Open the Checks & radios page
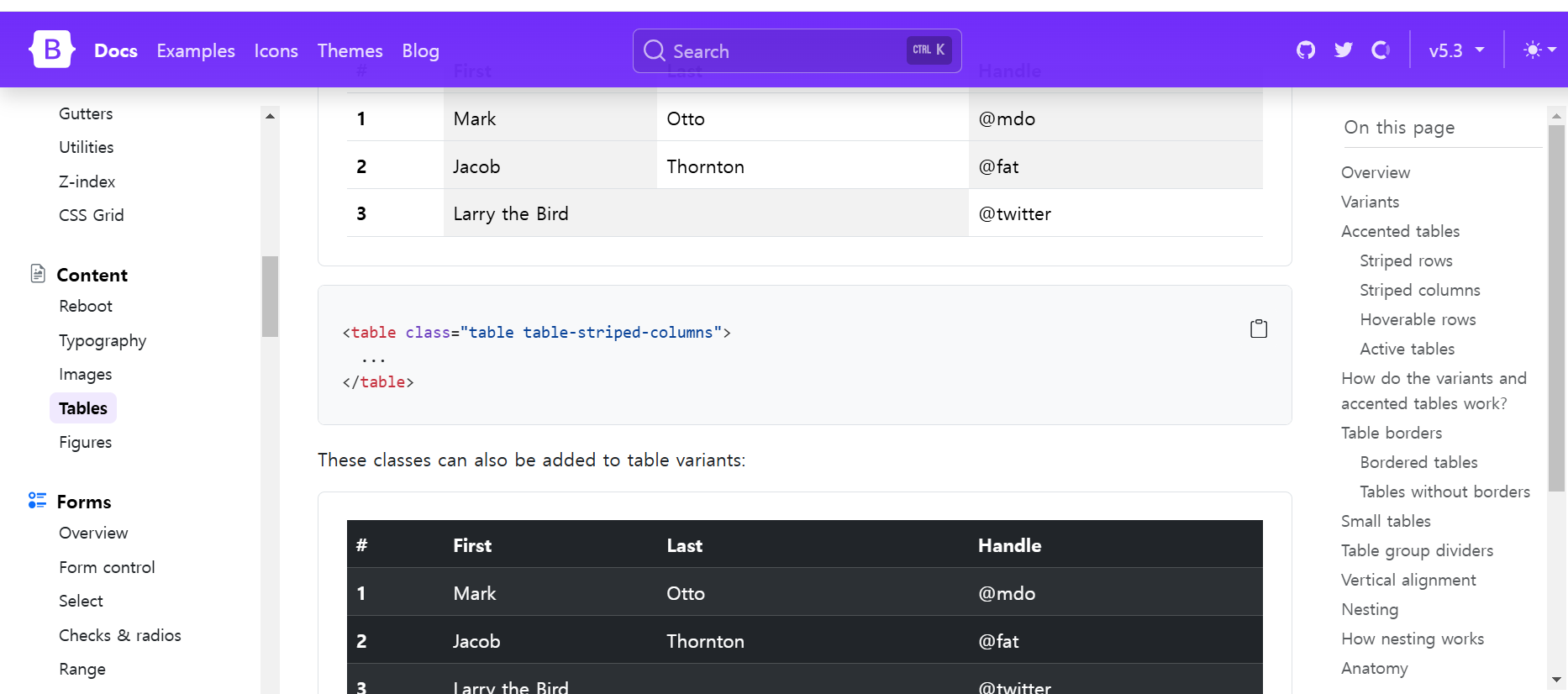1568x694 pixels. [120, 635]
